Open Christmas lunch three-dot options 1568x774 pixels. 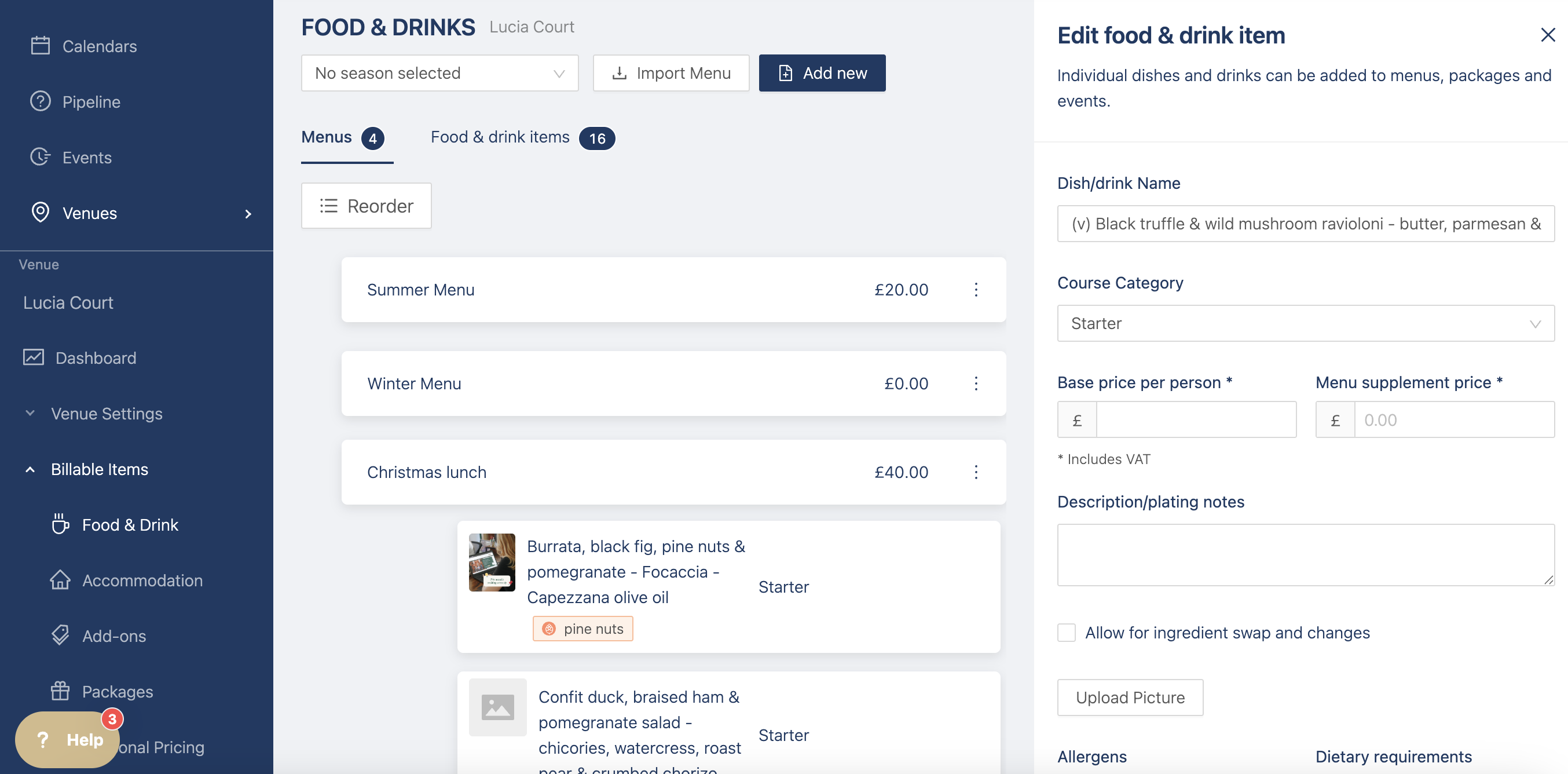click(x=976, y=472)
